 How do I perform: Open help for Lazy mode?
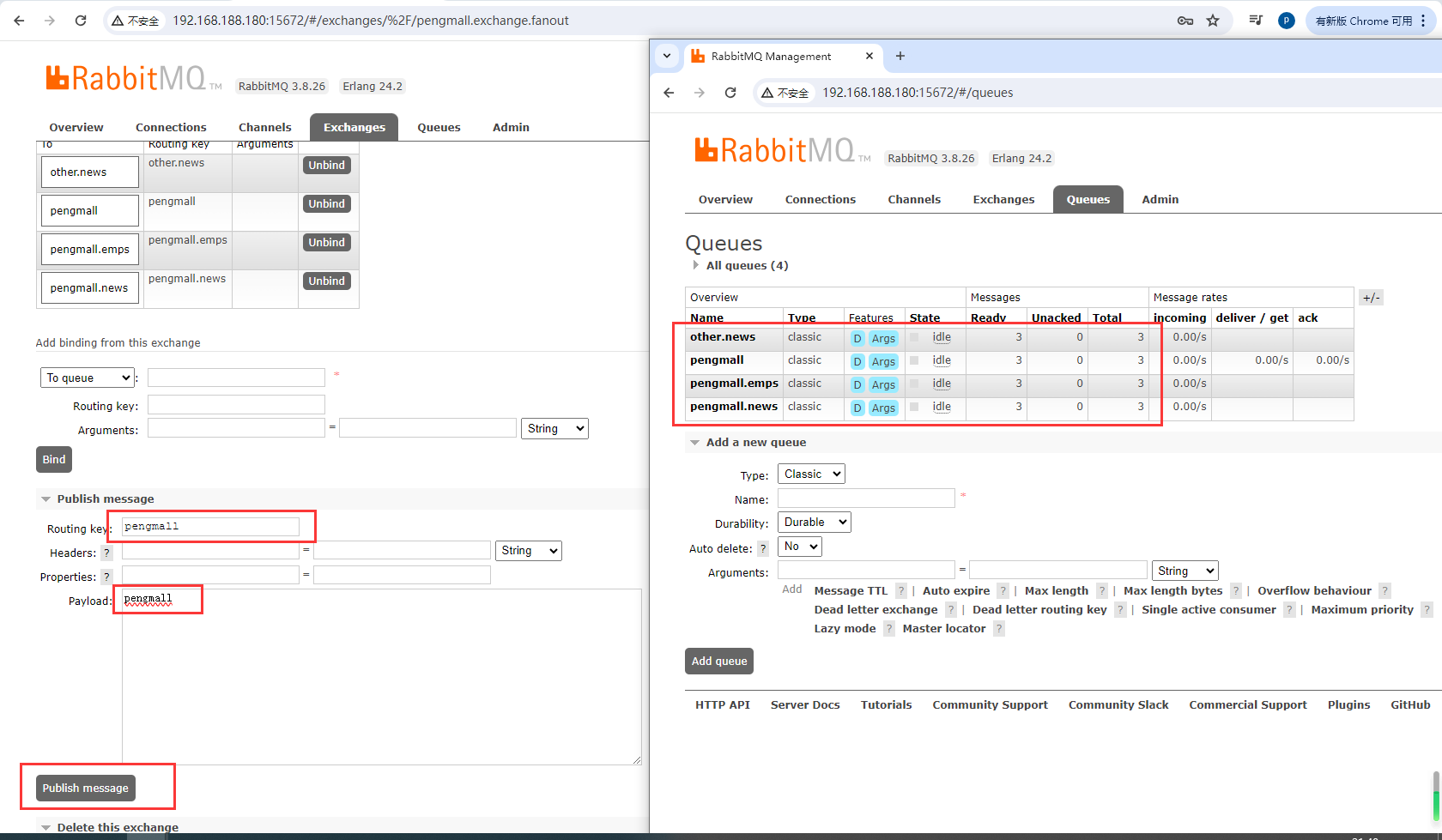pos(889,628)
